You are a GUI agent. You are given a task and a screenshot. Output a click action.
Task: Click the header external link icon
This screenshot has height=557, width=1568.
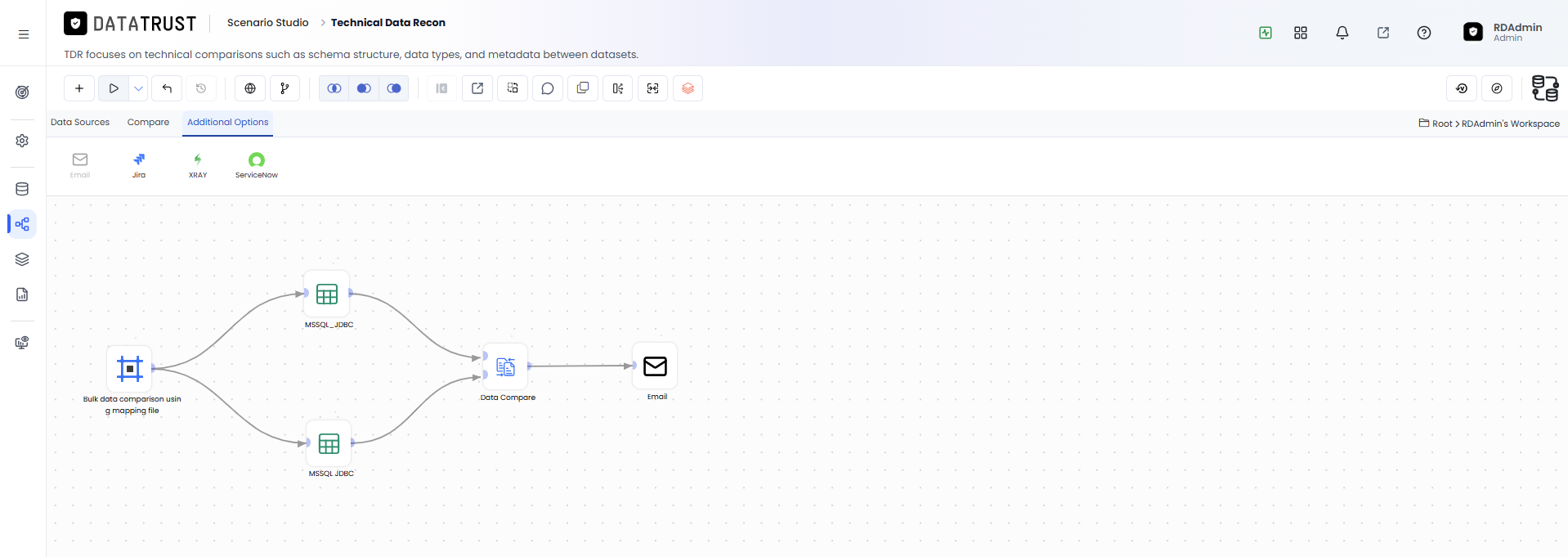1383,33
